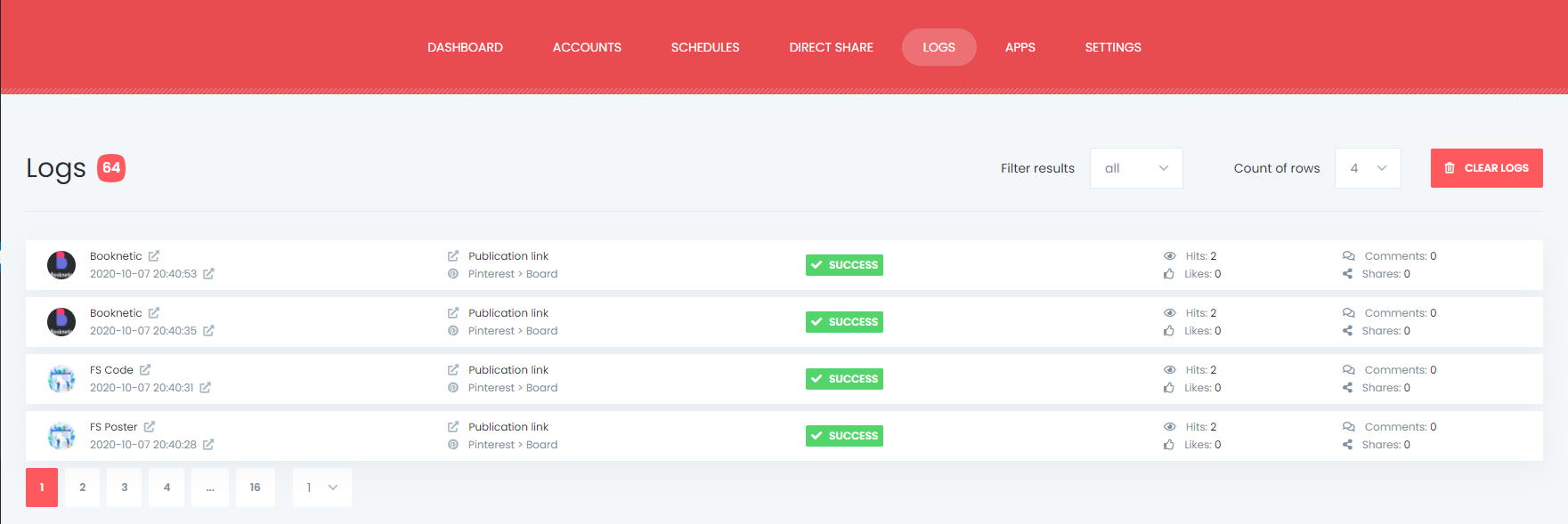Click external link icon next to FS Code

(145, 369)
